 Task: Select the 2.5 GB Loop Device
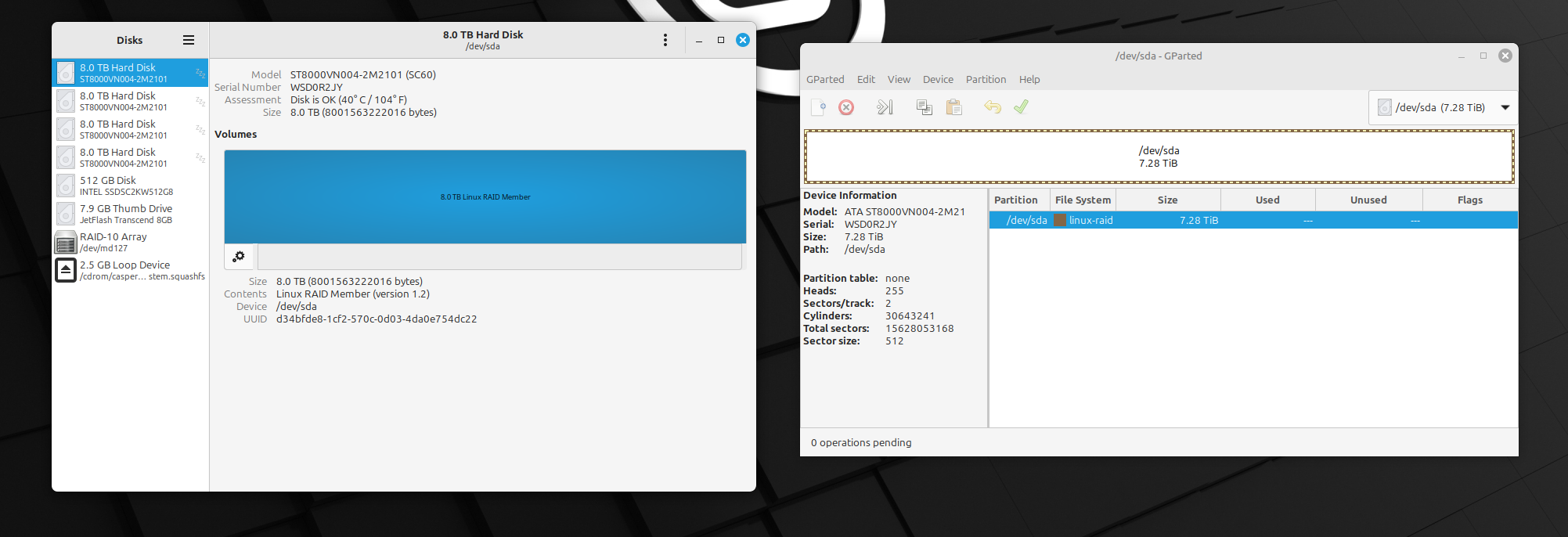(130, 270)
